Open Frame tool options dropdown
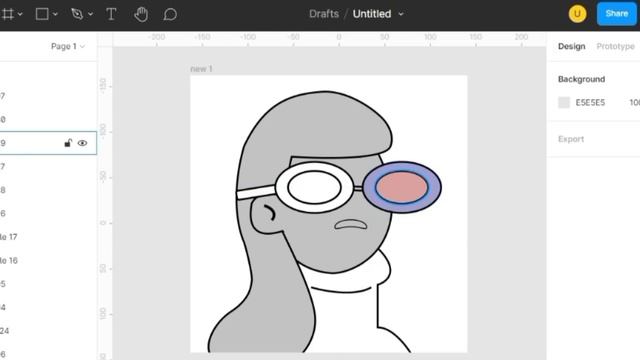 [20, 15]
